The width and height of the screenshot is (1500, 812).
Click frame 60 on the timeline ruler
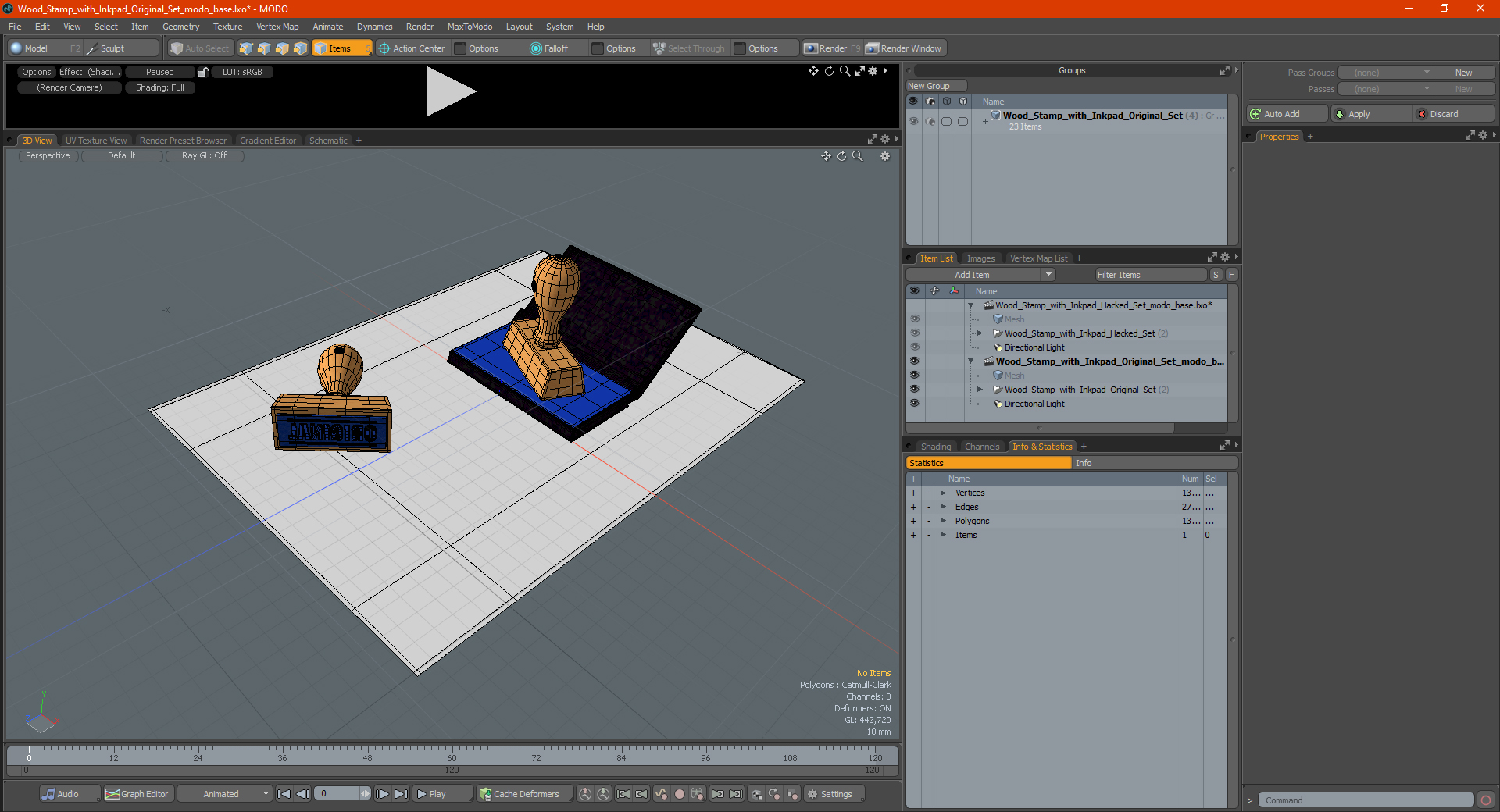click(452, 757)
